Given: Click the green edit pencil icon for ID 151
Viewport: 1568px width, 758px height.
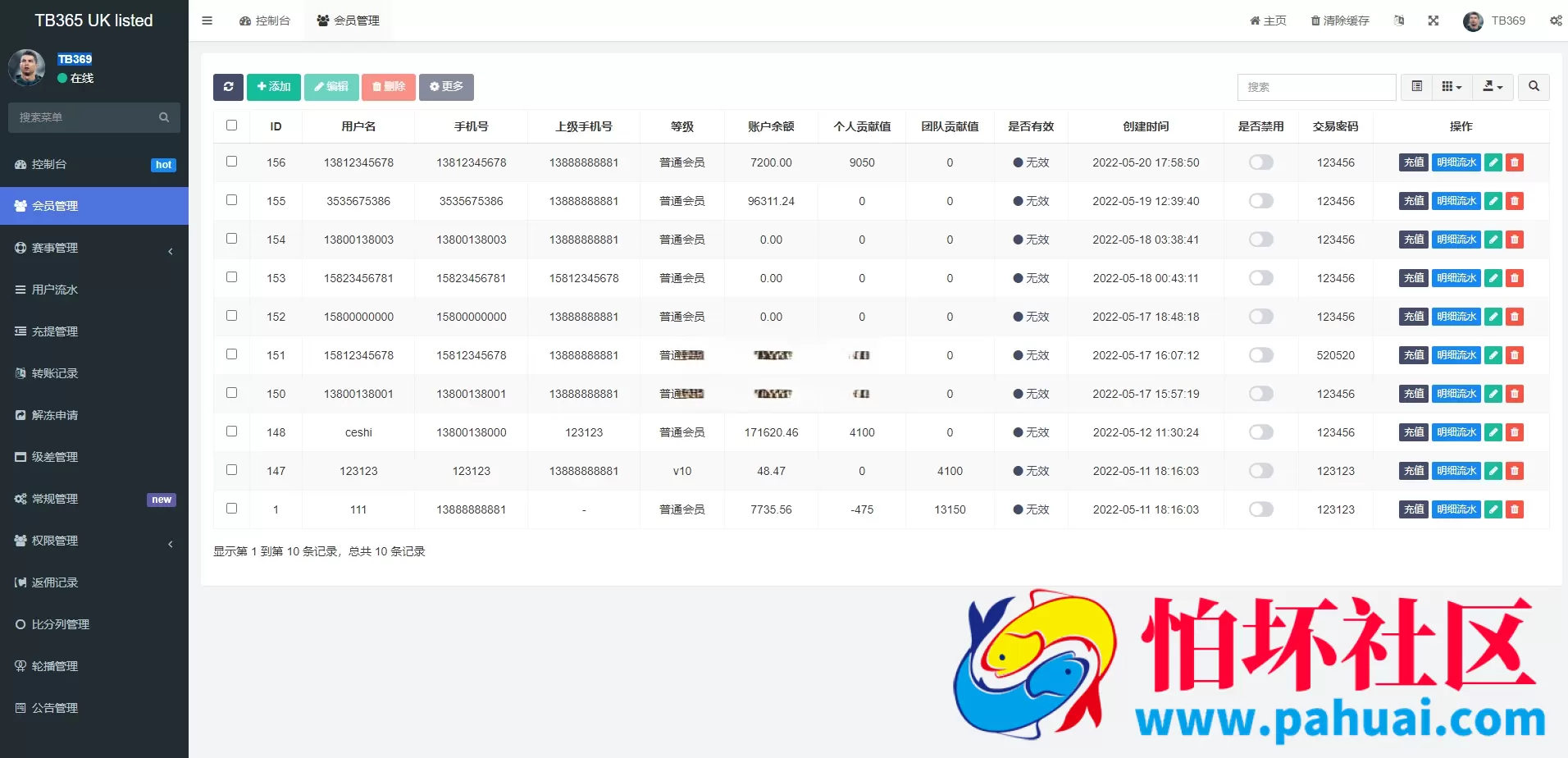Looking at the screenshot, I should (x=1493, y=355).
